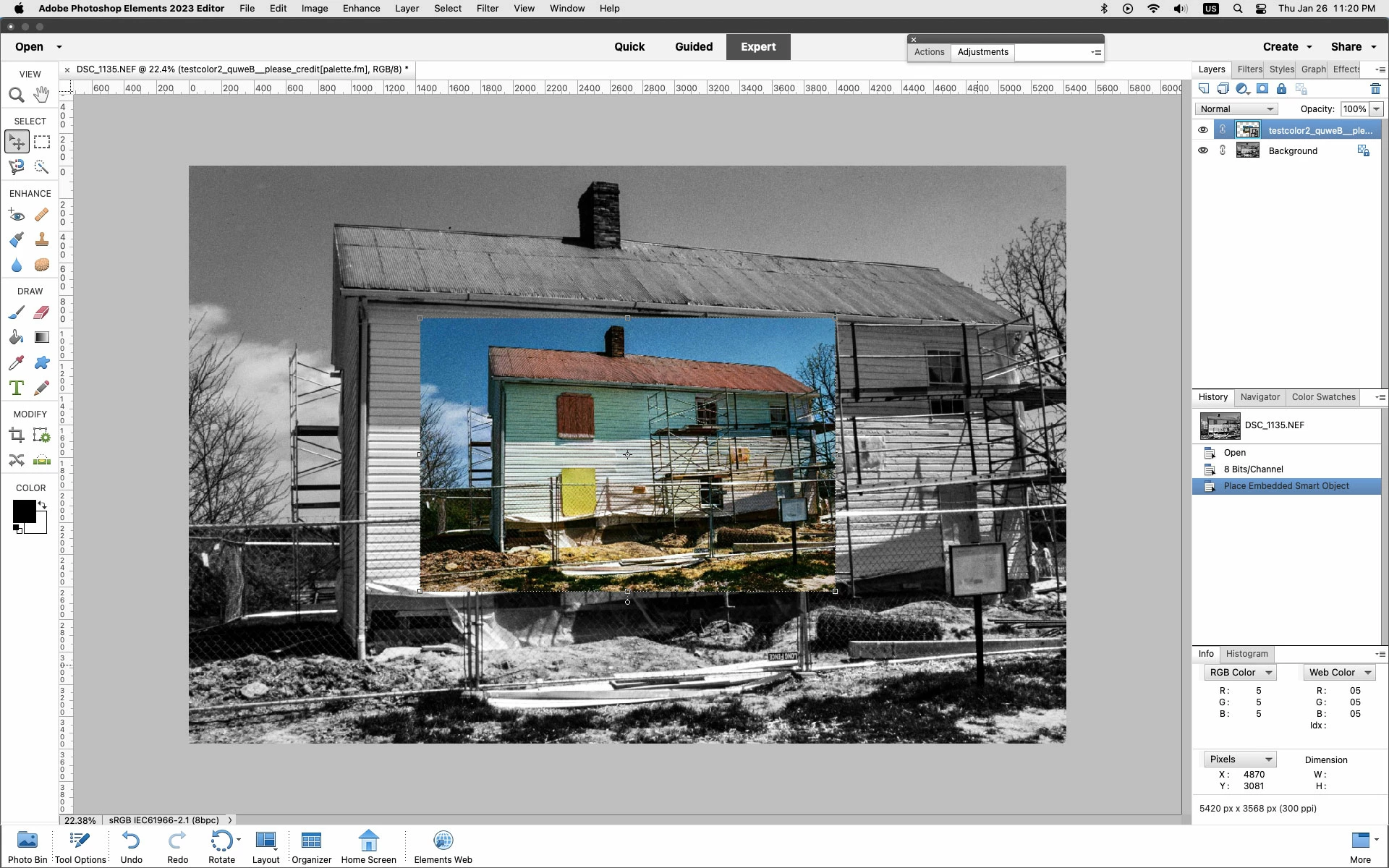Choose the Clone Stamp tool
The width and height of the screenshot is (1389, 868).
(42, 239)
